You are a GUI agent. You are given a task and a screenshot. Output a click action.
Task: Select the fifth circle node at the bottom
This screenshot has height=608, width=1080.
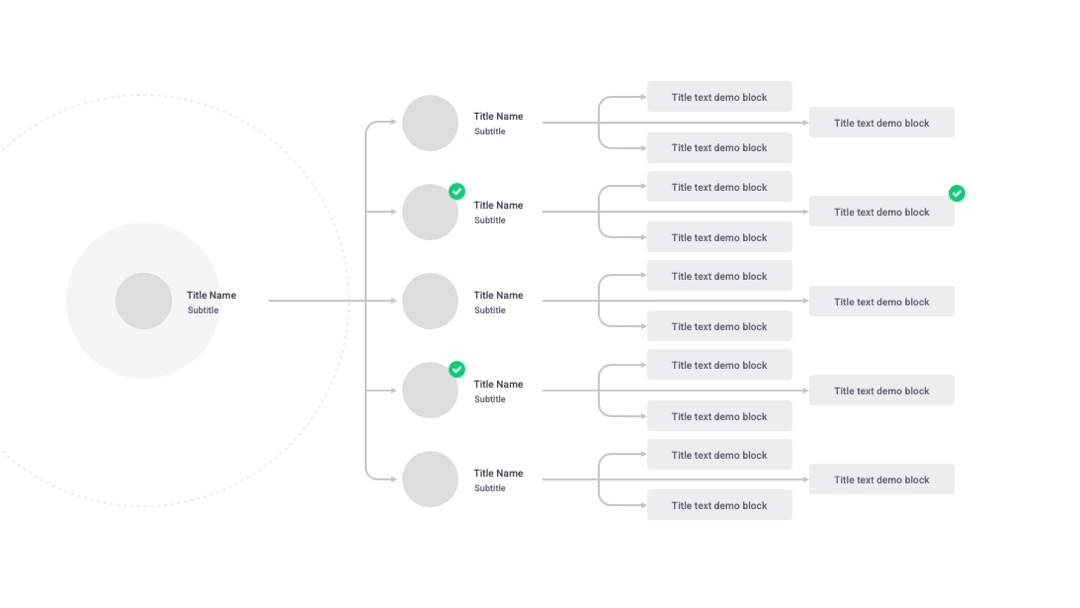(430, 479)
